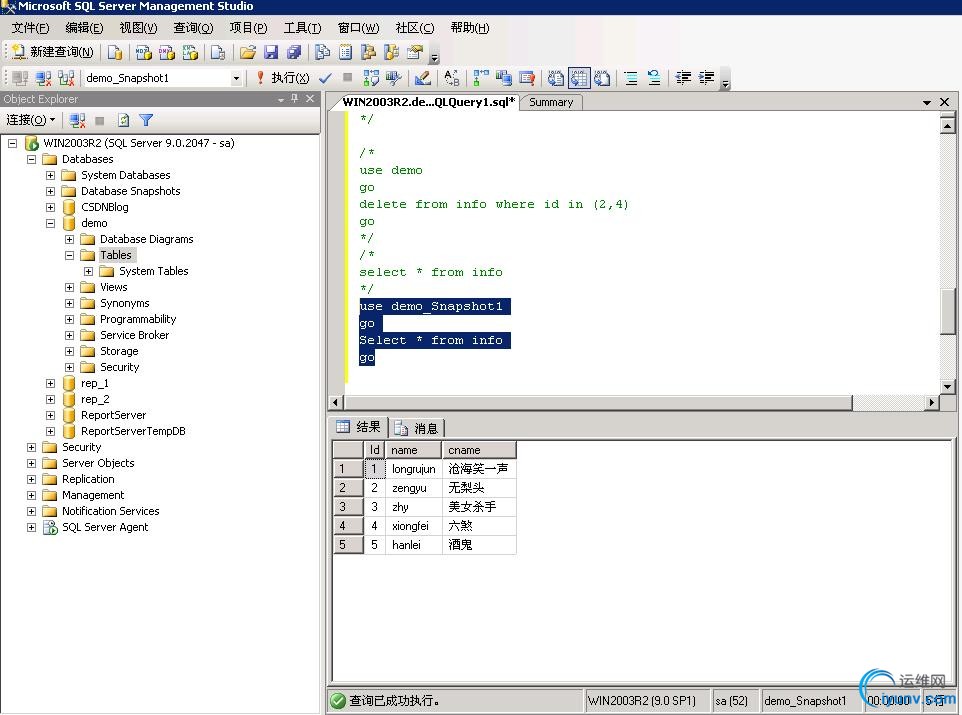Open a new Analysis Services MDX query
Image resolution: width=962 pixels, height=715 pixels.
click(x=144, y=53)
